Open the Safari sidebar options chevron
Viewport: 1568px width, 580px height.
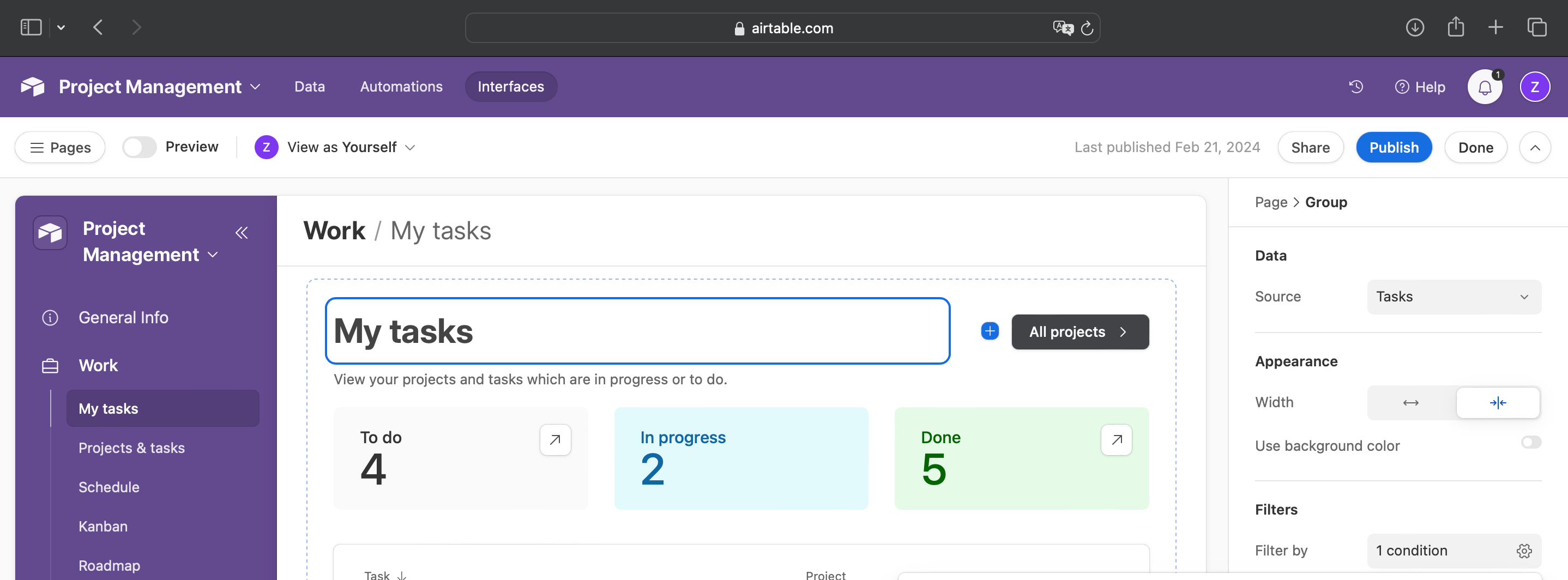click(61, 27)
